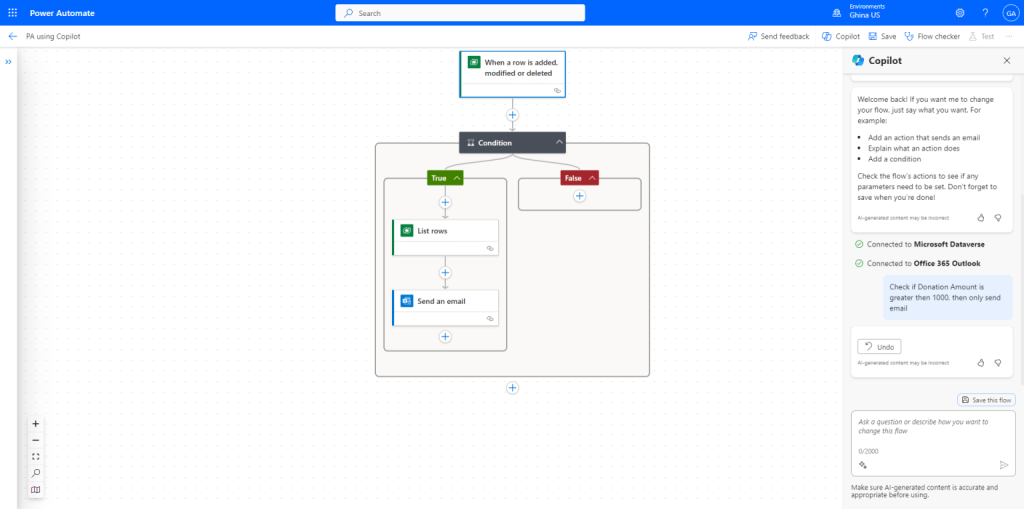
Task: Open the help question mark icon
Action: click(985, 13)
